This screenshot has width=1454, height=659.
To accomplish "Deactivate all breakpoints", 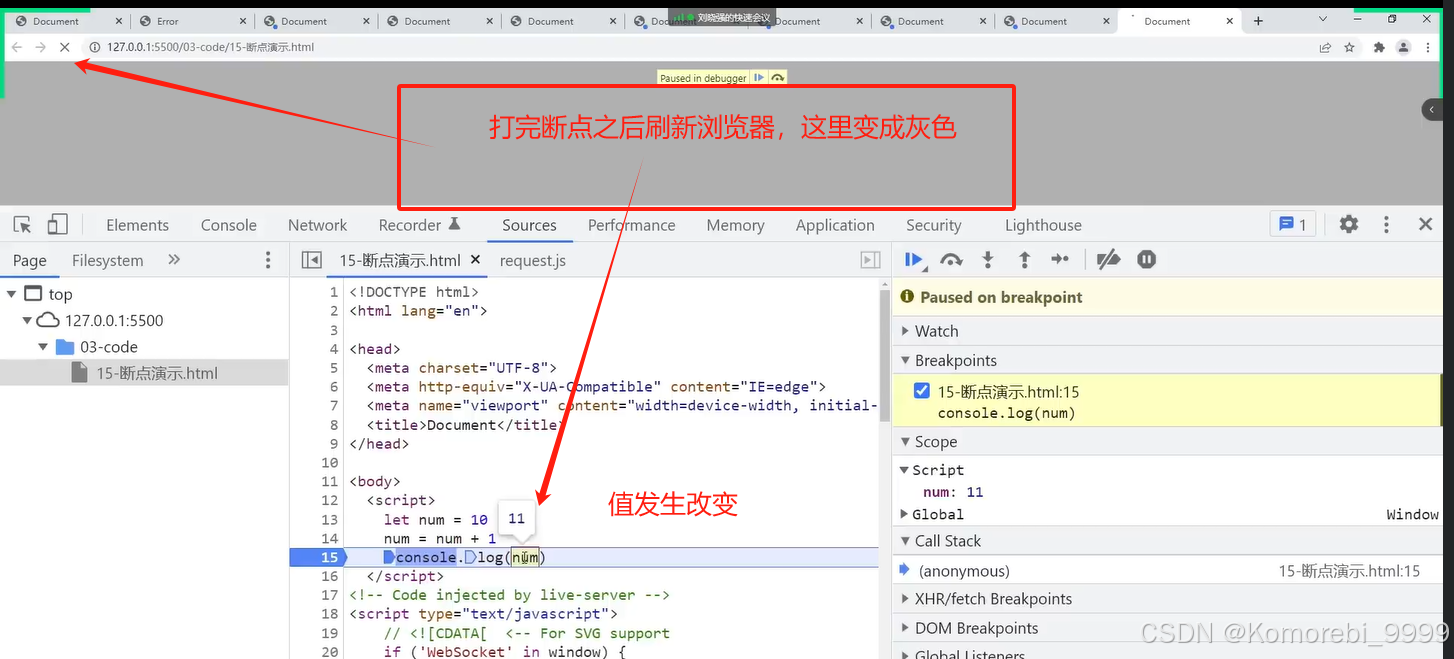I will [1107, 259].
